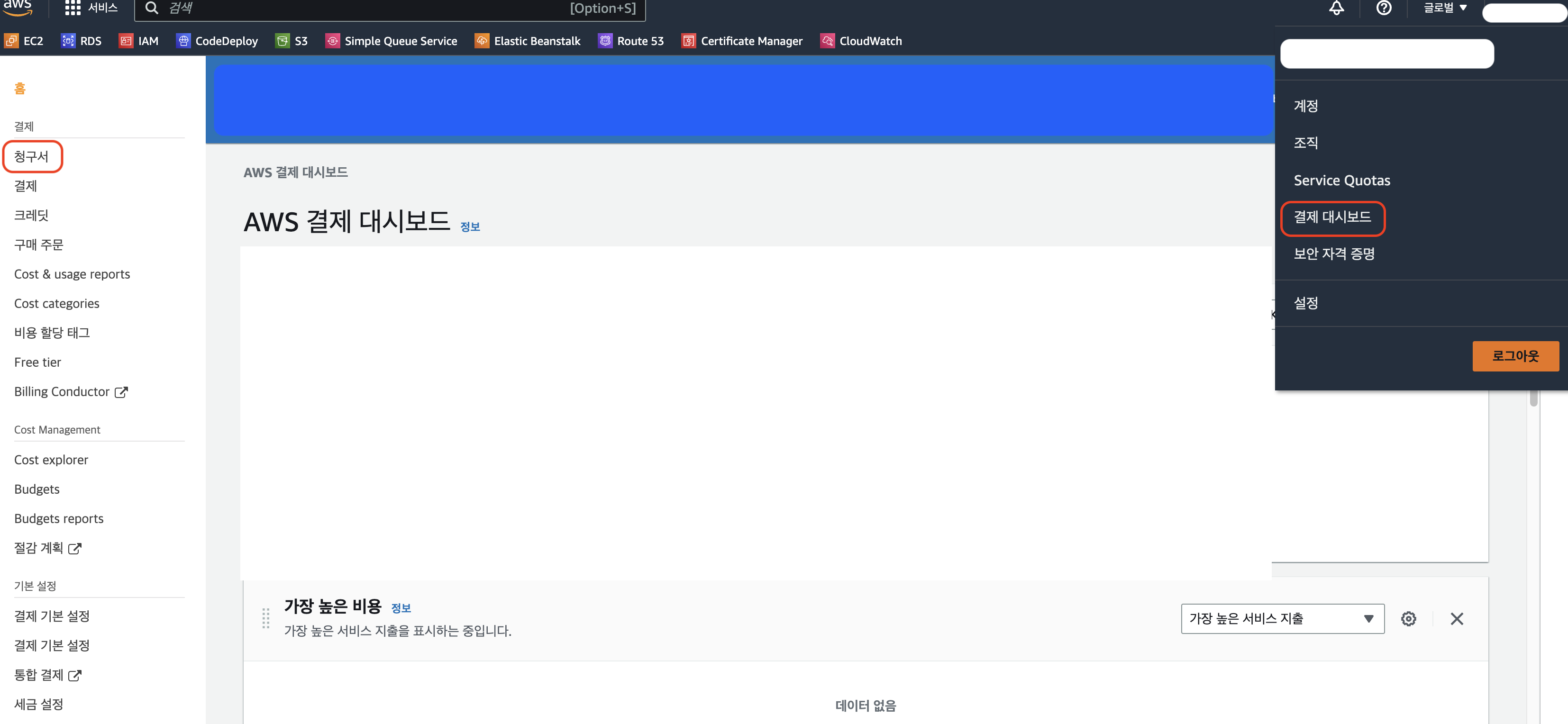Click the AWS 결제 대시보드 breadcrumb
The width and height of the screenshot is (1568, 724).
[x=295, y=172]
